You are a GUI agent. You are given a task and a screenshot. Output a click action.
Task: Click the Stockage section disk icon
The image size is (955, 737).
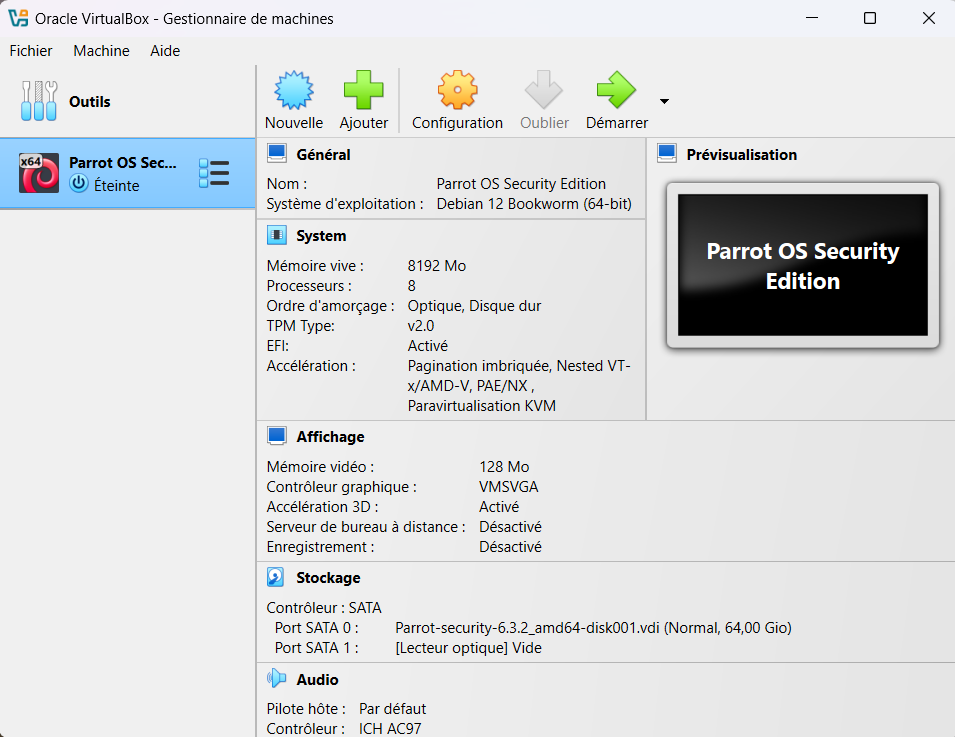tap(276, 577)
